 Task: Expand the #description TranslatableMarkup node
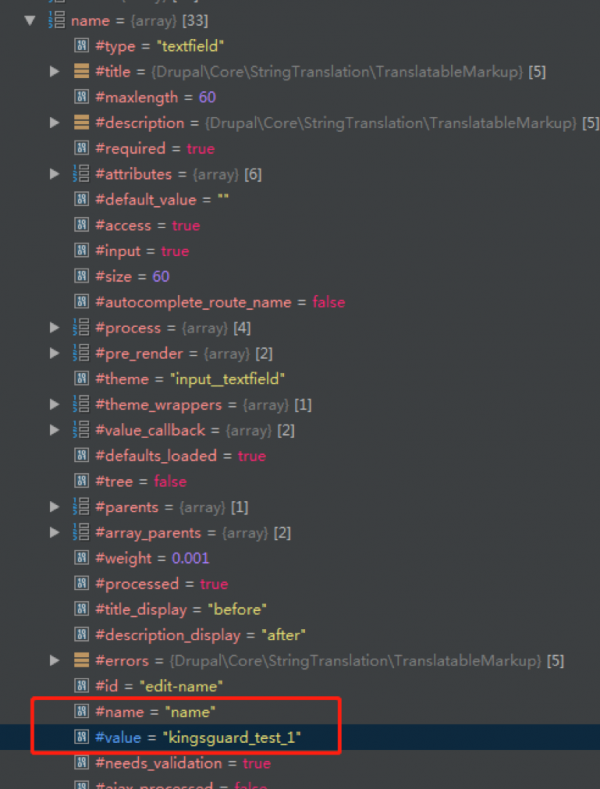[55, 123]
